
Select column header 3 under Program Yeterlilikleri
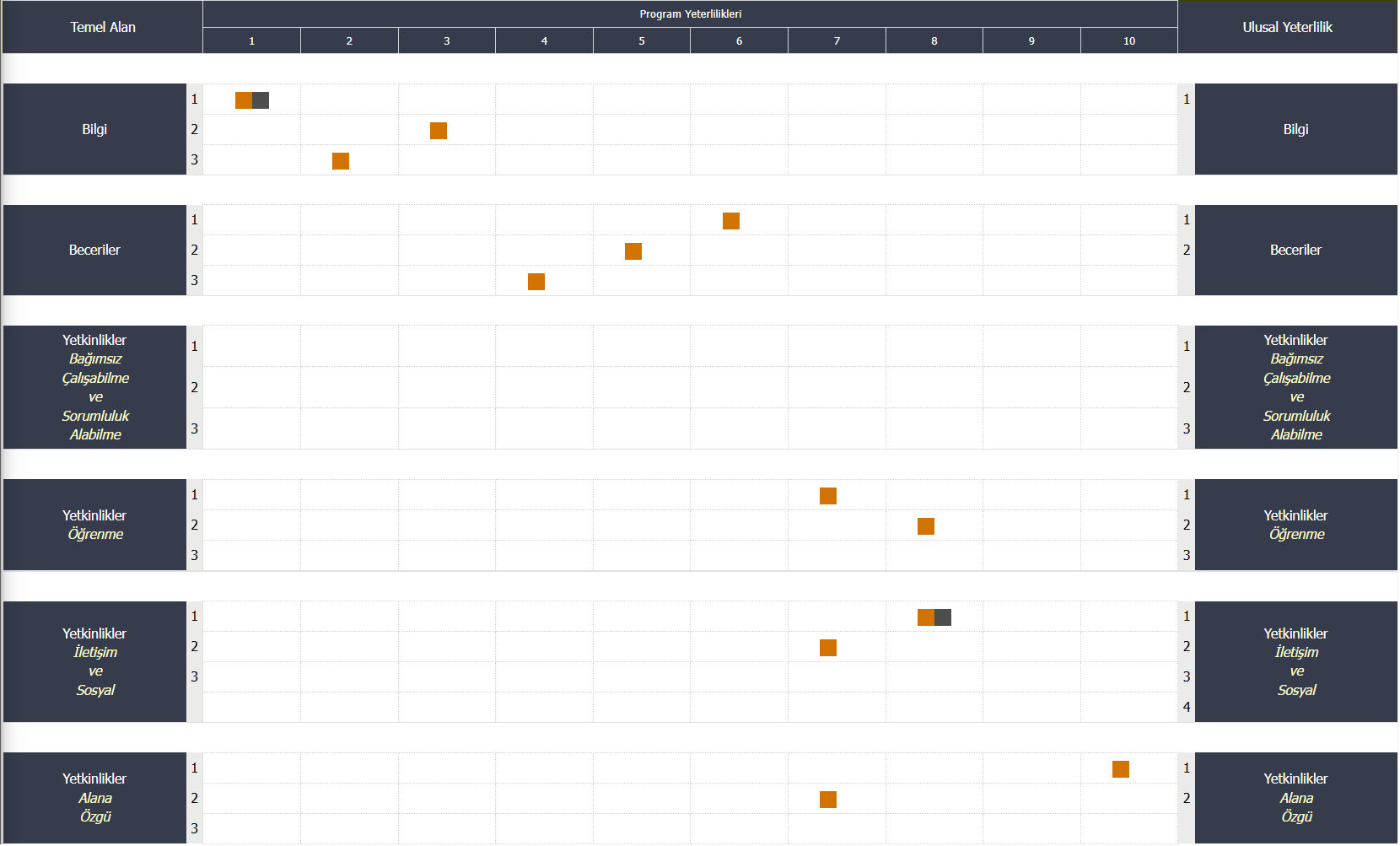pos(447,40)
